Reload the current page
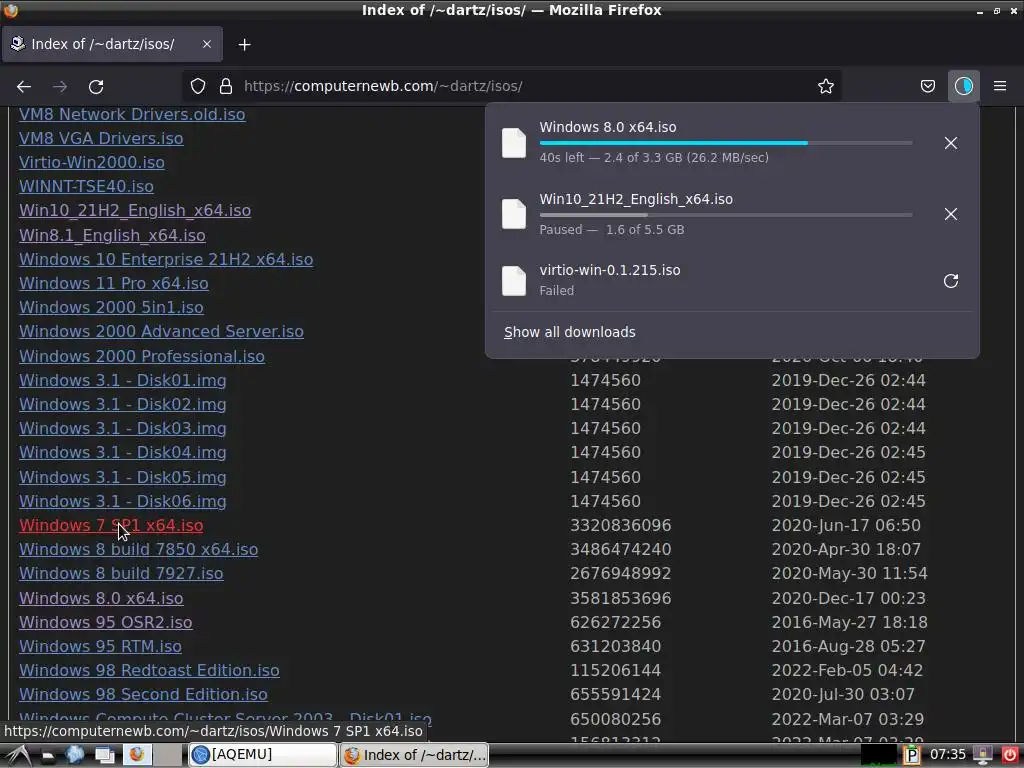Image resolution: width=1024 pixels, height=768 pixels. pos(96,86)
